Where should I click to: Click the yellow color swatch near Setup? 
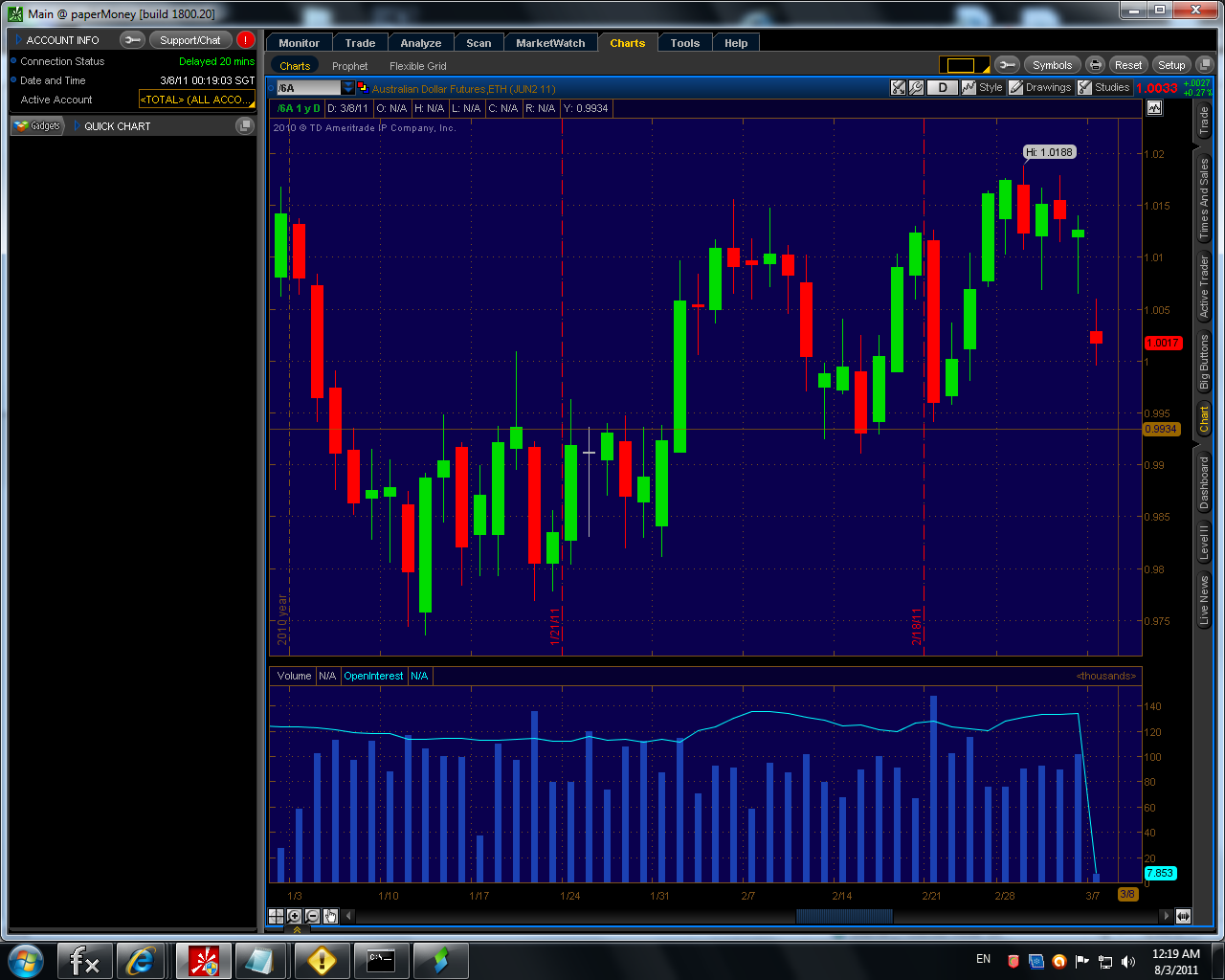(x=966, y=64)
